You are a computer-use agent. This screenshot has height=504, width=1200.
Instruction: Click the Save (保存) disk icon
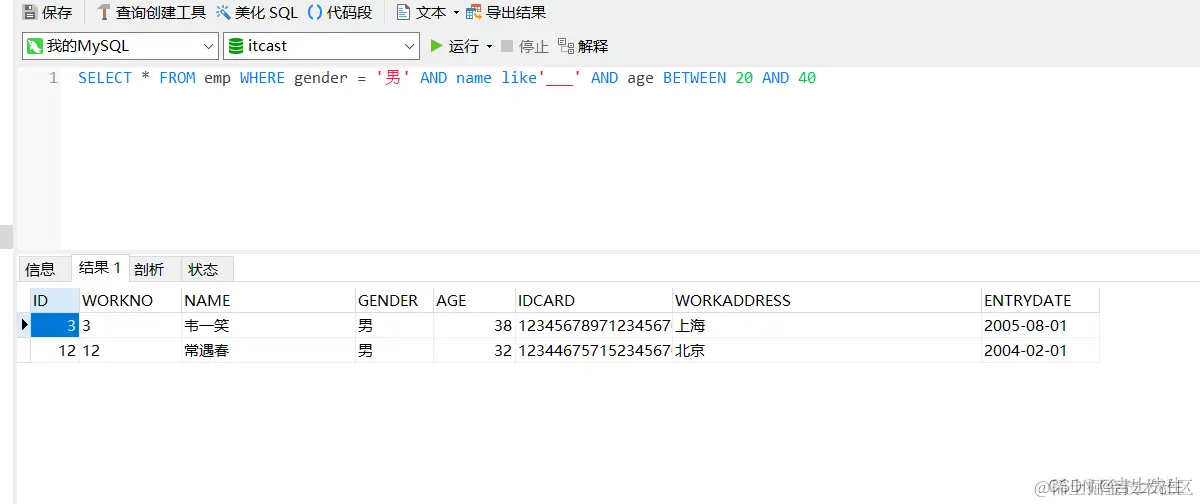(30, 13)
